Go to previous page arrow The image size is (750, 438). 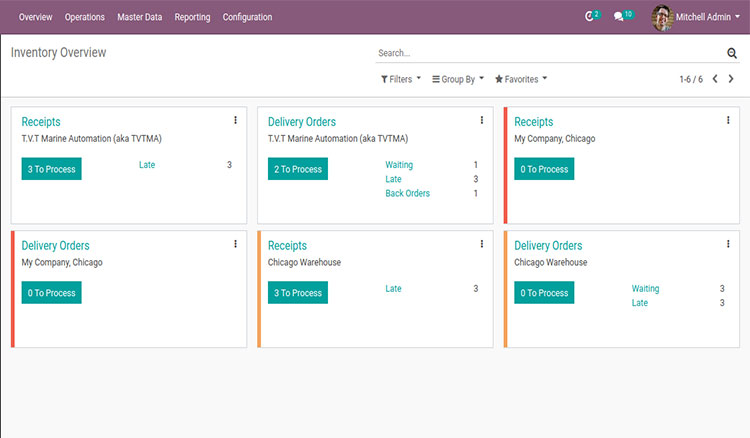click(x=715, y=79)
